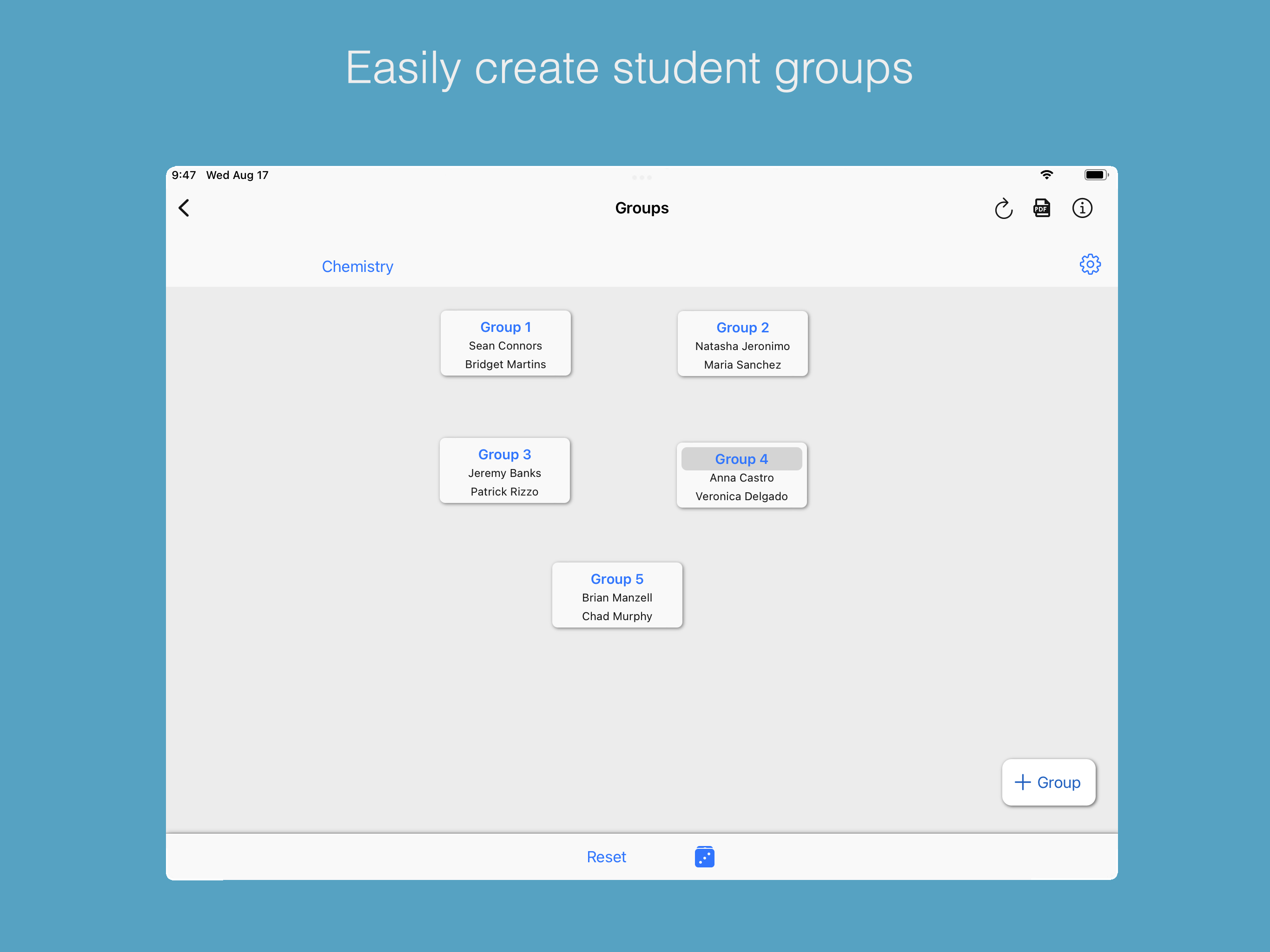Choose the Group 5 title
Screen dimensions: 1270x952
click(x=616, y=579)
